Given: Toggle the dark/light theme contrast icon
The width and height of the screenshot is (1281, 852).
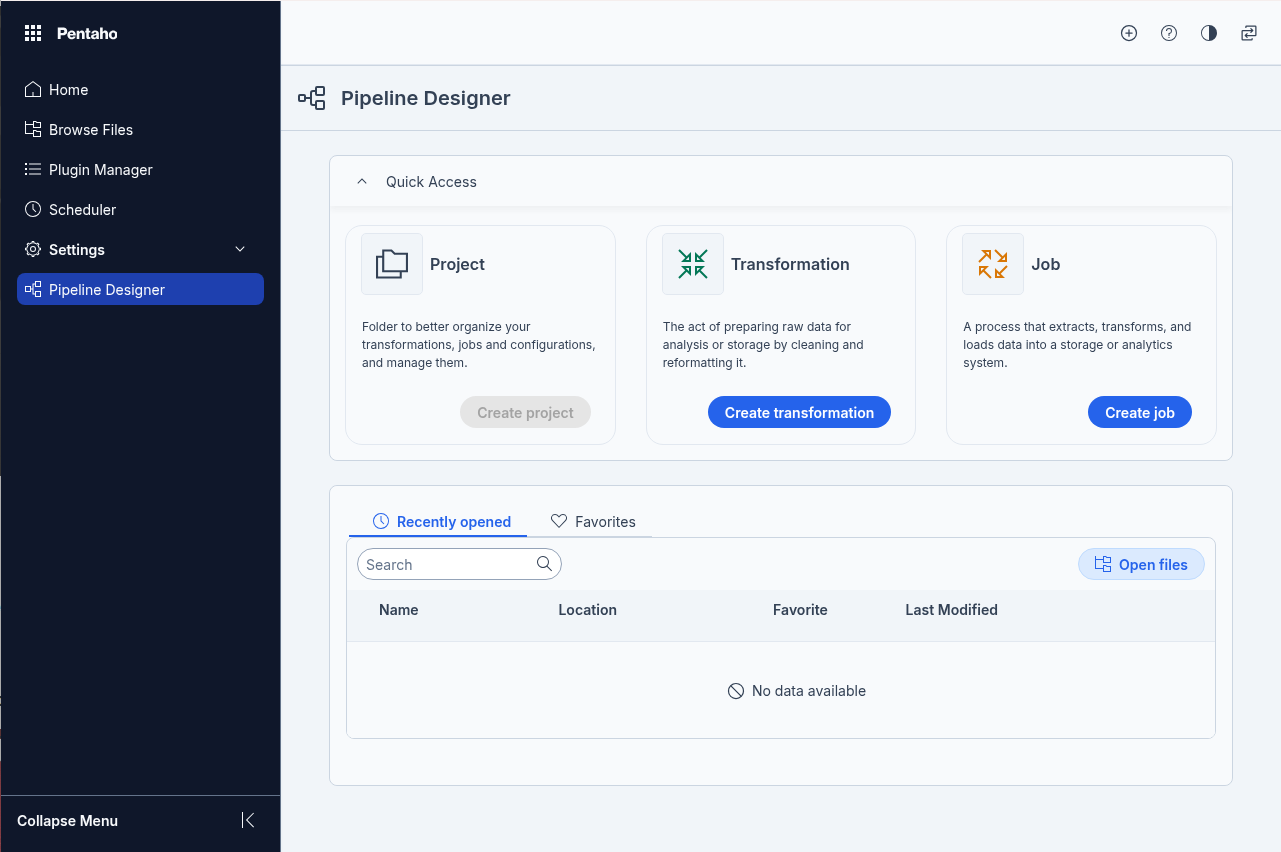Looking at the screenshot, I should click(1209, 33).
